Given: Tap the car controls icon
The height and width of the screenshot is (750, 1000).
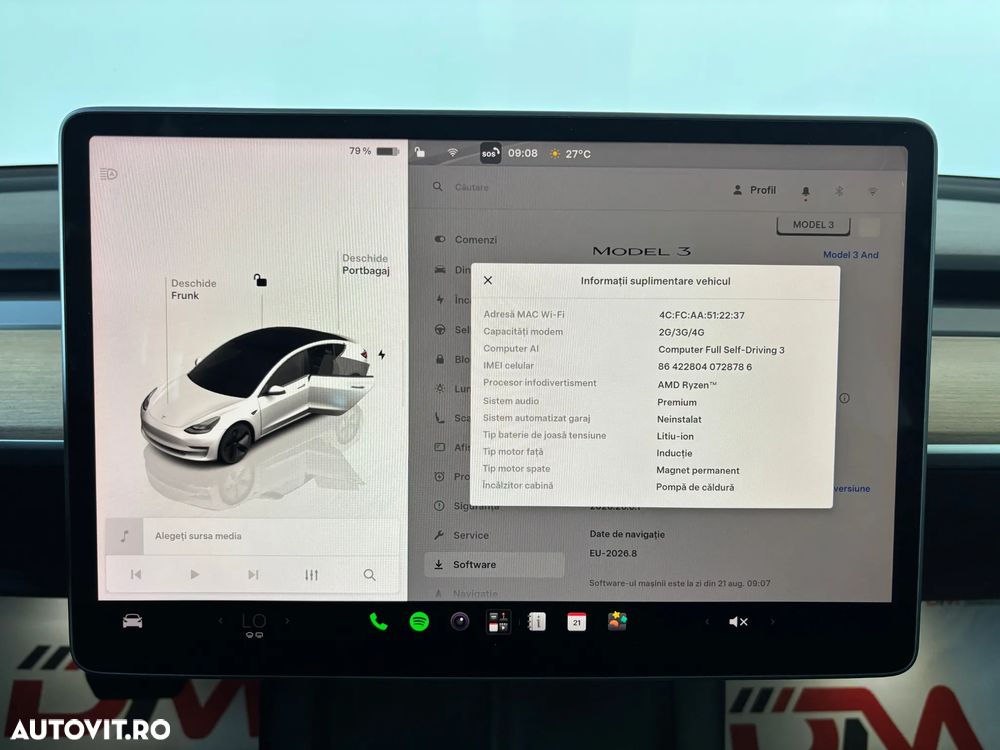Looking at the screenshot, I should click(133, 621).
